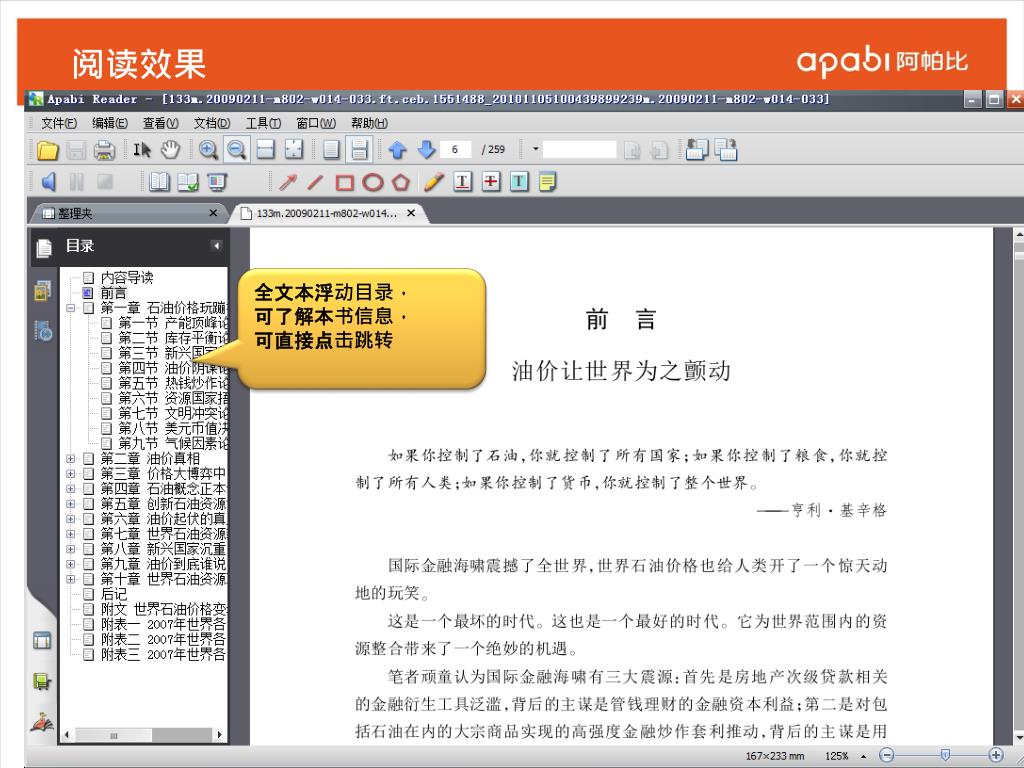
Task: Click the Zoom Out magnifier
Action: click(x=236, y=150)
